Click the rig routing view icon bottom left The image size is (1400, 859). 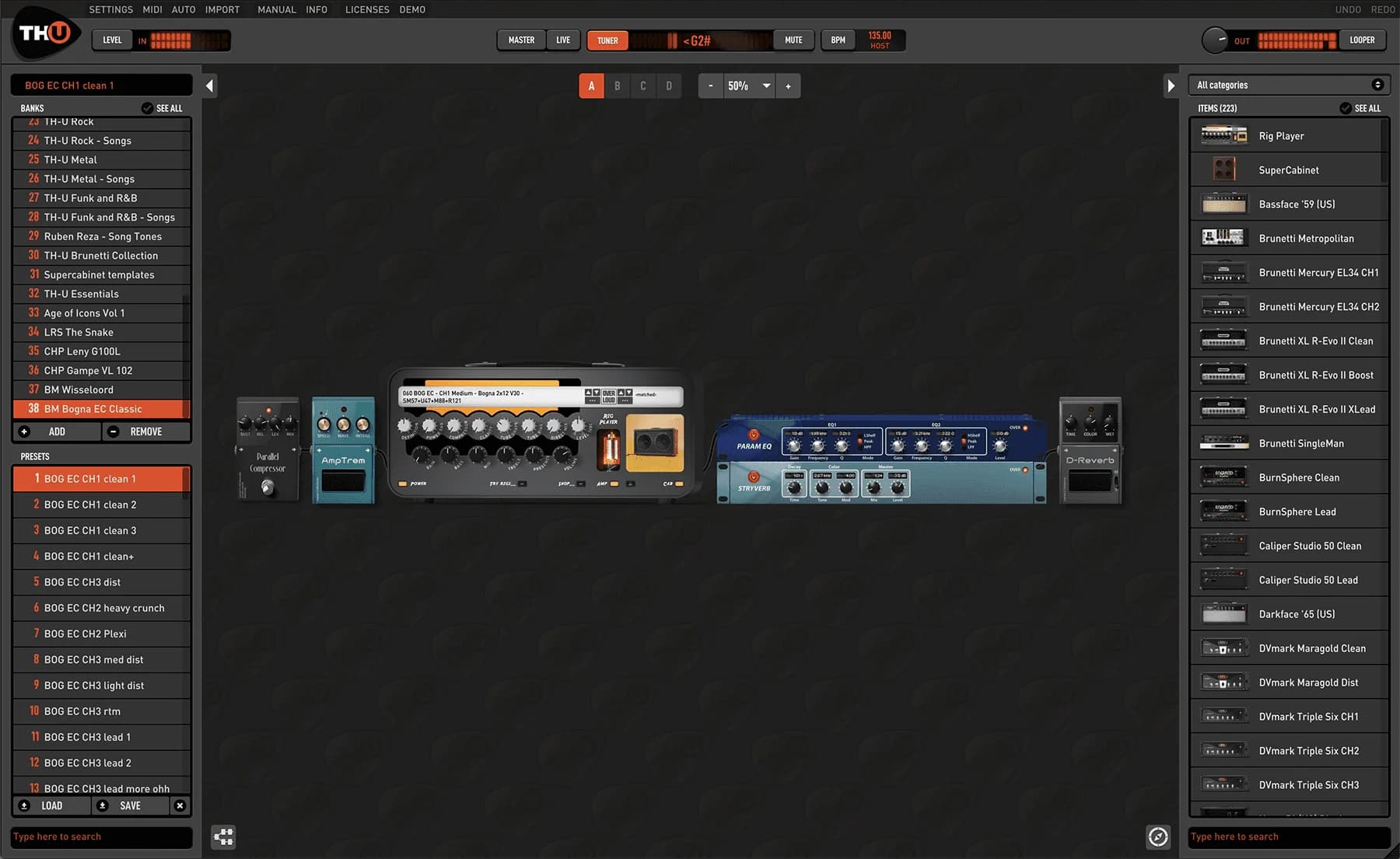point(223,837)
